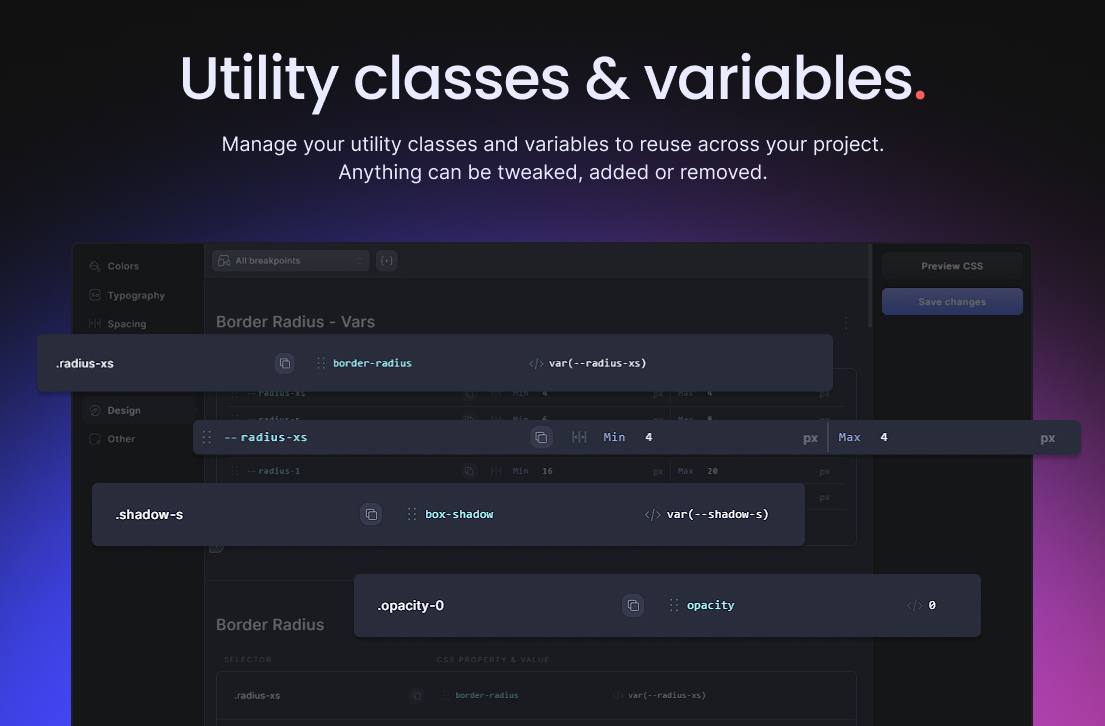
Task: Click the Typography icon in sidebar
Action: point(95,295)
